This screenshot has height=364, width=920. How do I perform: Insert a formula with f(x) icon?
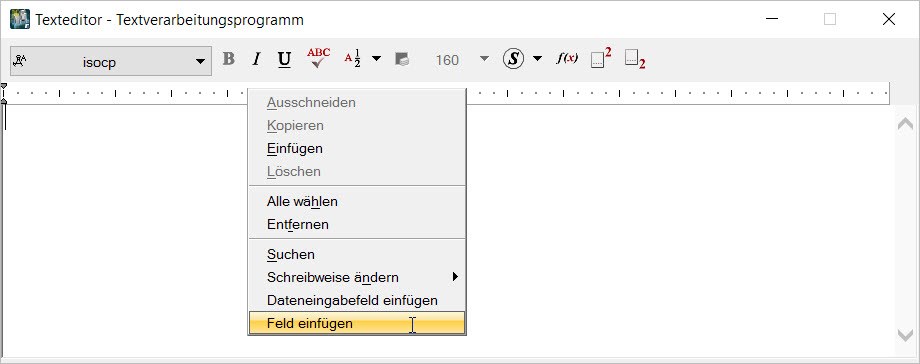coord(567,58)
